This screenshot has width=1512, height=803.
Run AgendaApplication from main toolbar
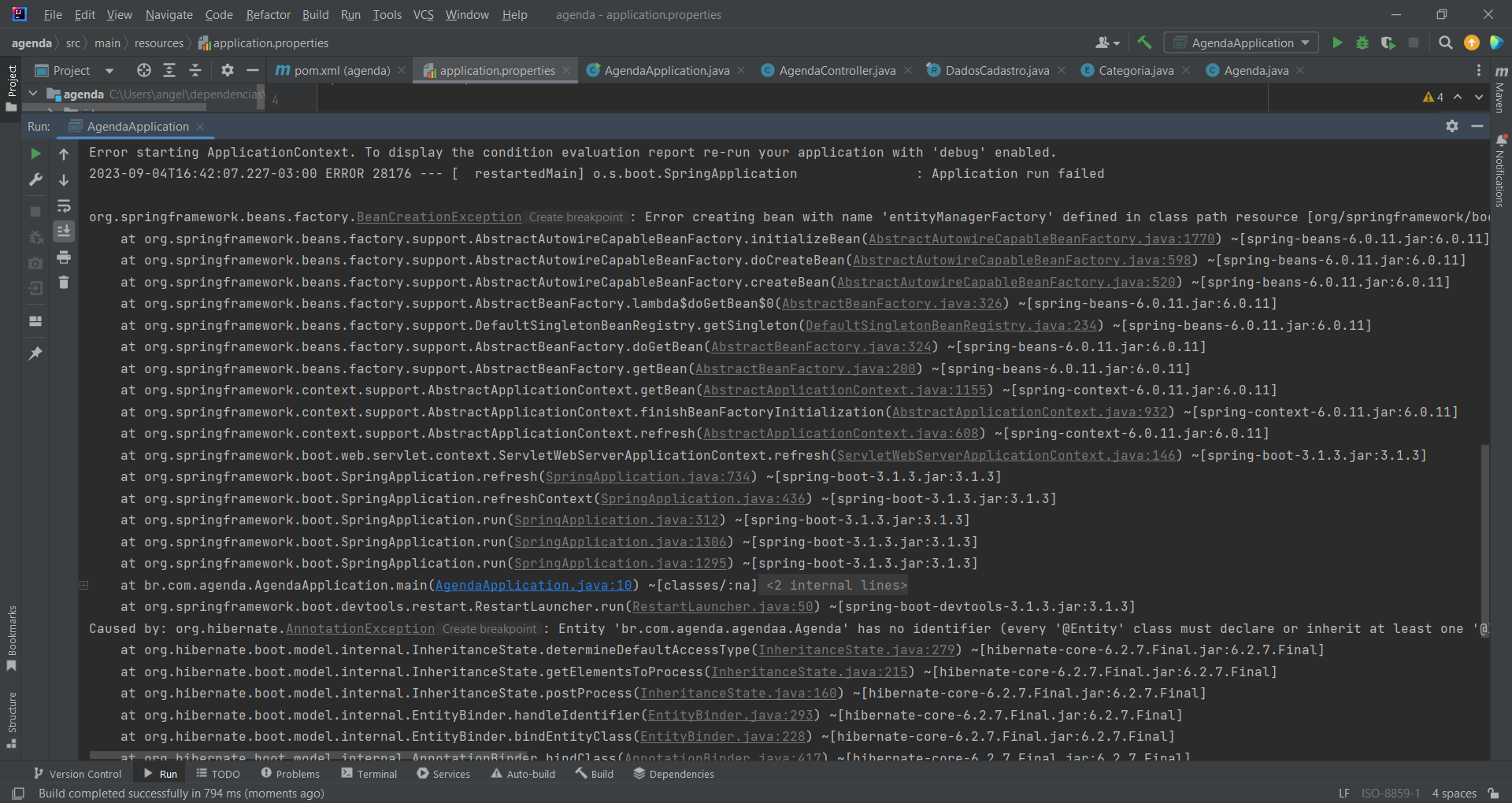(1337, 43)
